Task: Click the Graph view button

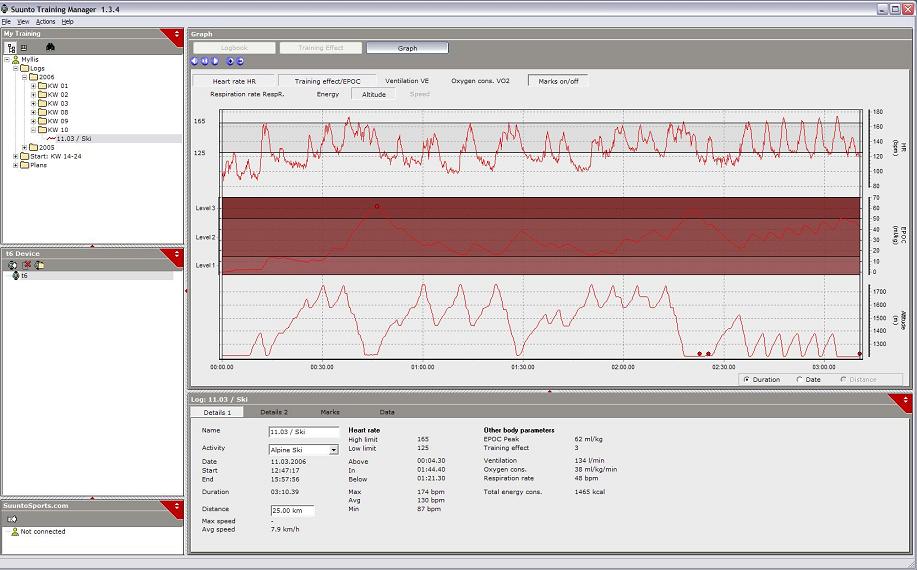Action: click(407, 47)
